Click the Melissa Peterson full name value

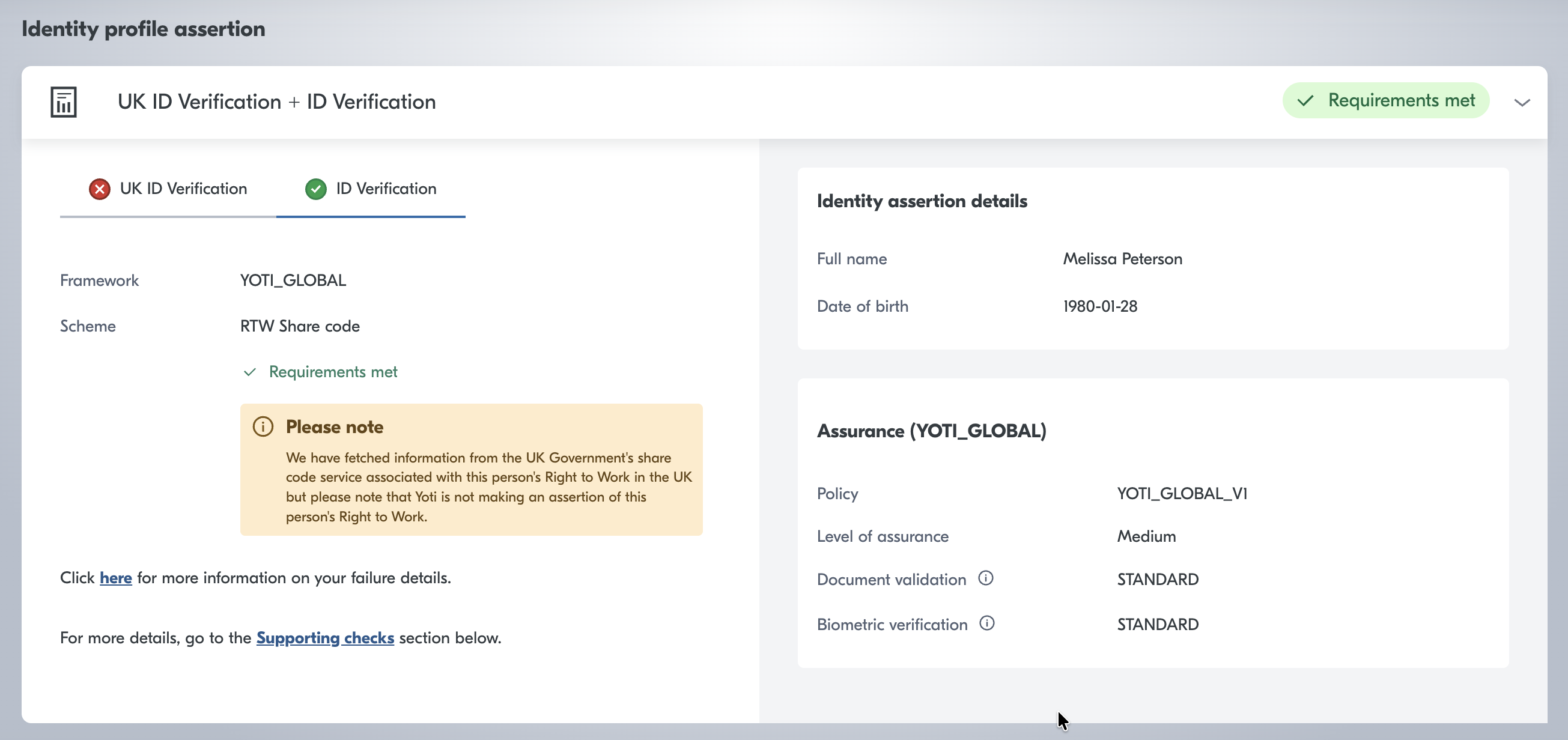(1122, 259)
